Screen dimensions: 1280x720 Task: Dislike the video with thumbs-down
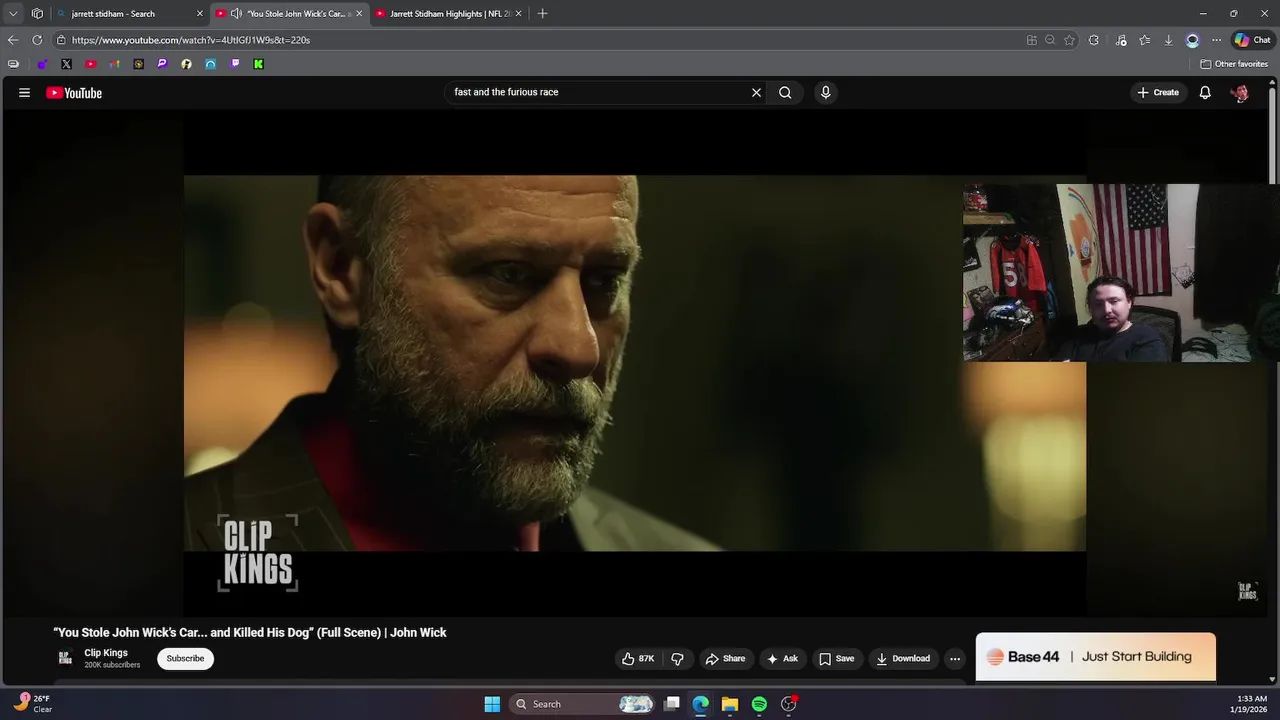coord(677,658)
